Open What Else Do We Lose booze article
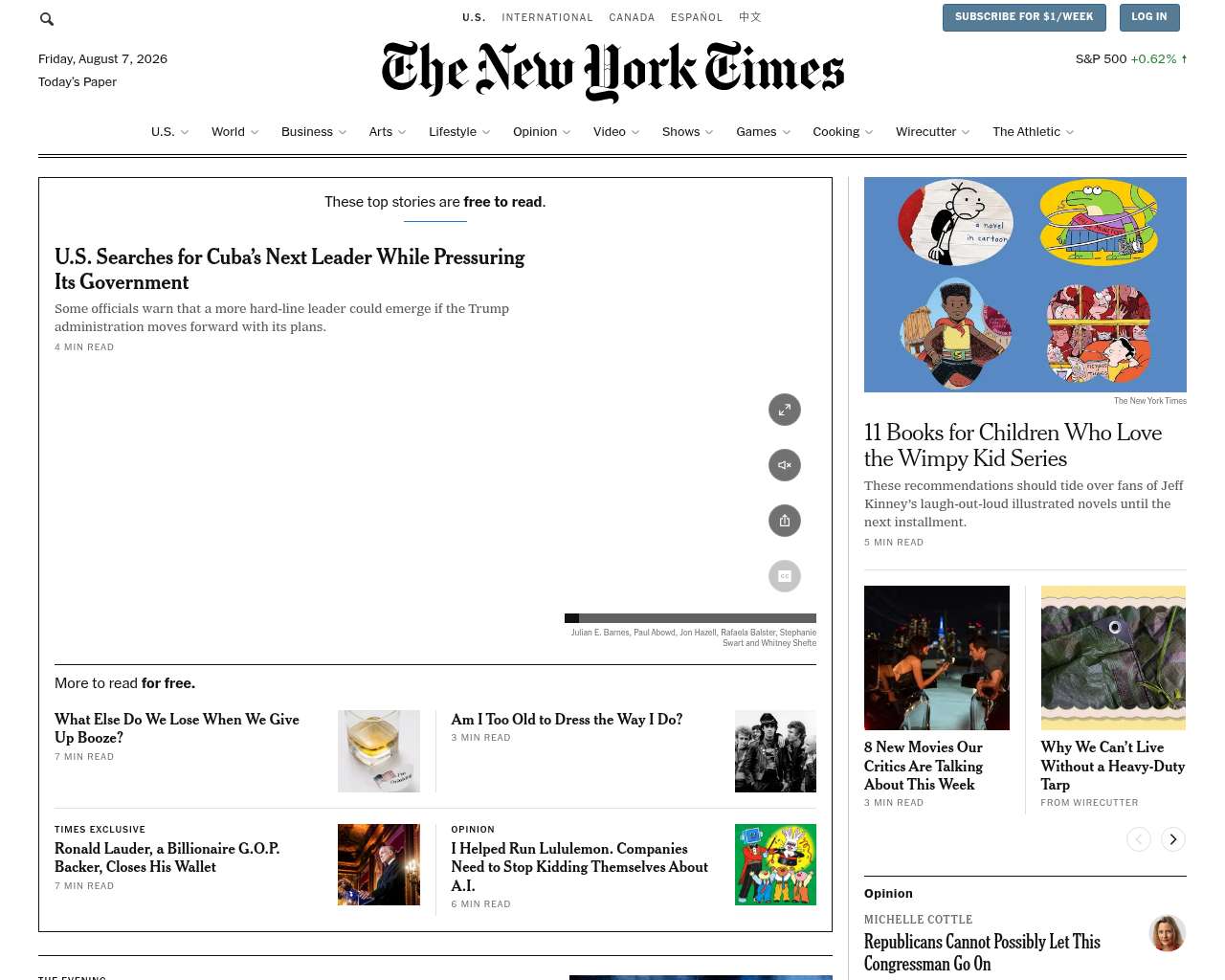 177,728
